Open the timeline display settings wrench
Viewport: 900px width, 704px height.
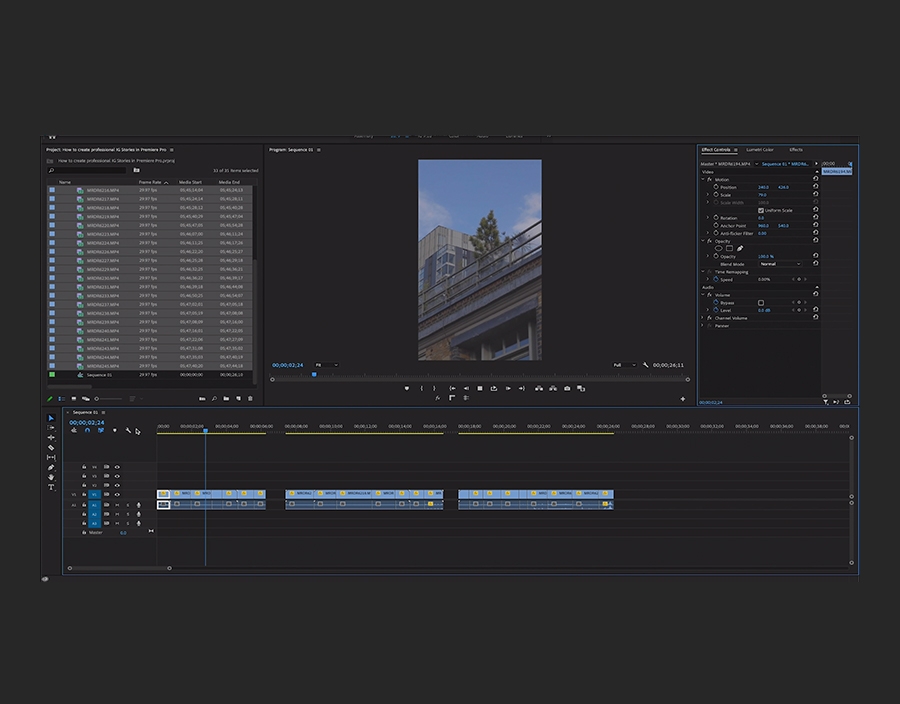[x=128, y=430]
